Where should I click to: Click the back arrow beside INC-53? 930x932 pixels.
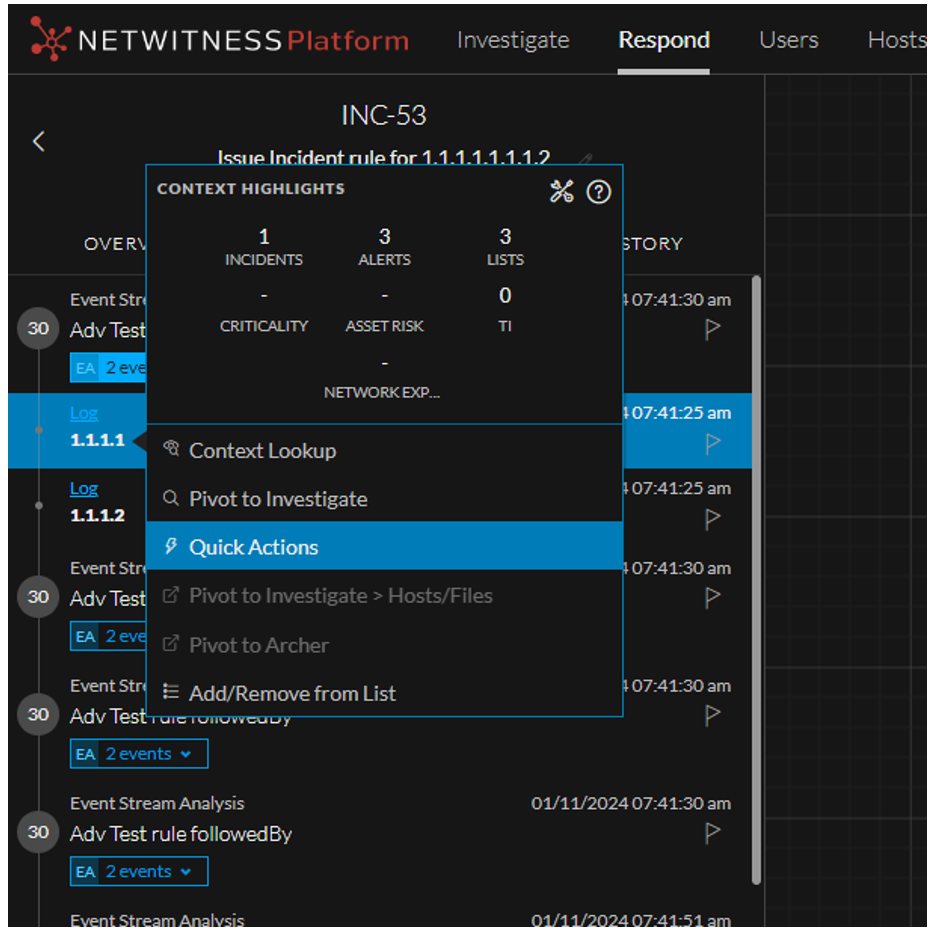coord(39,141)
